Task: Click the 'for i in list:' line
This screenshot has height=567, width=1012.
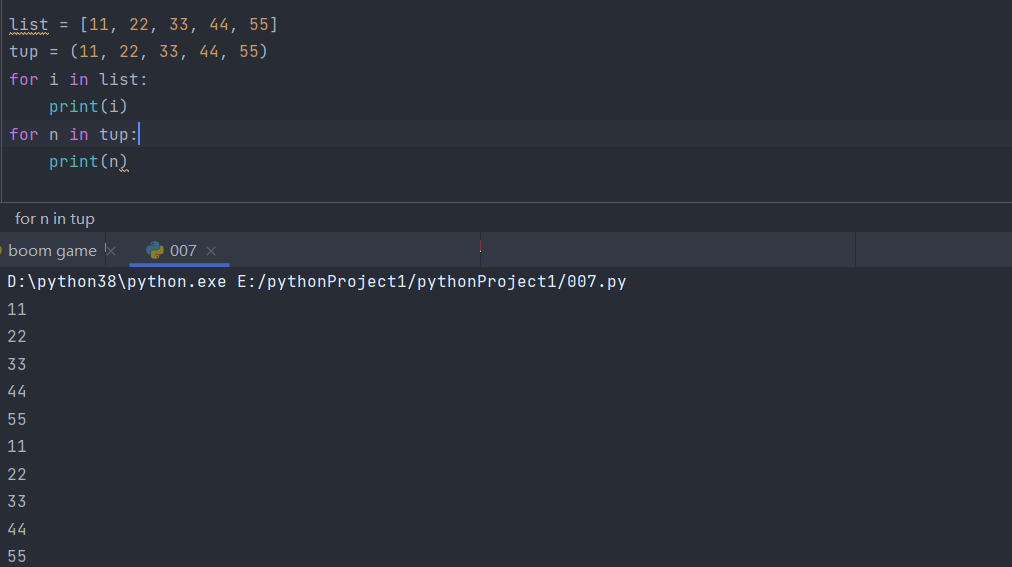Action: tap(78, 79)
